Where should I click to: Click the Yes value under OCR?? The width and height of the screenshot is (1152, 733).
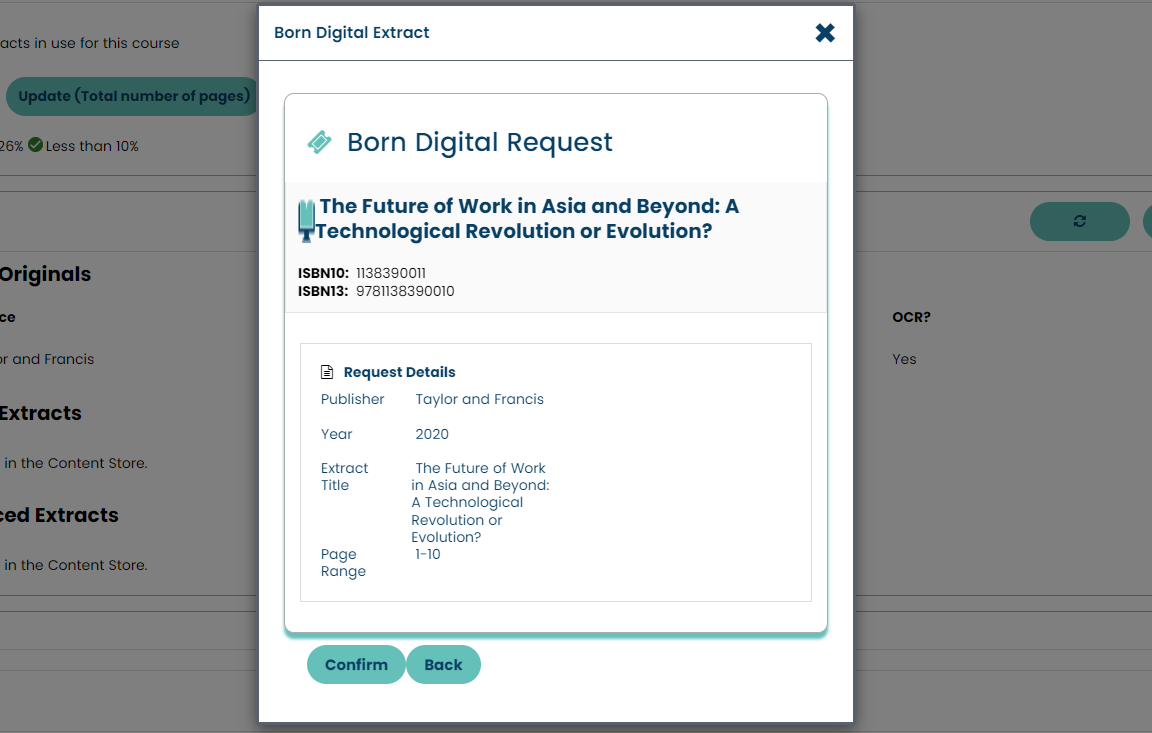point(904,359)
